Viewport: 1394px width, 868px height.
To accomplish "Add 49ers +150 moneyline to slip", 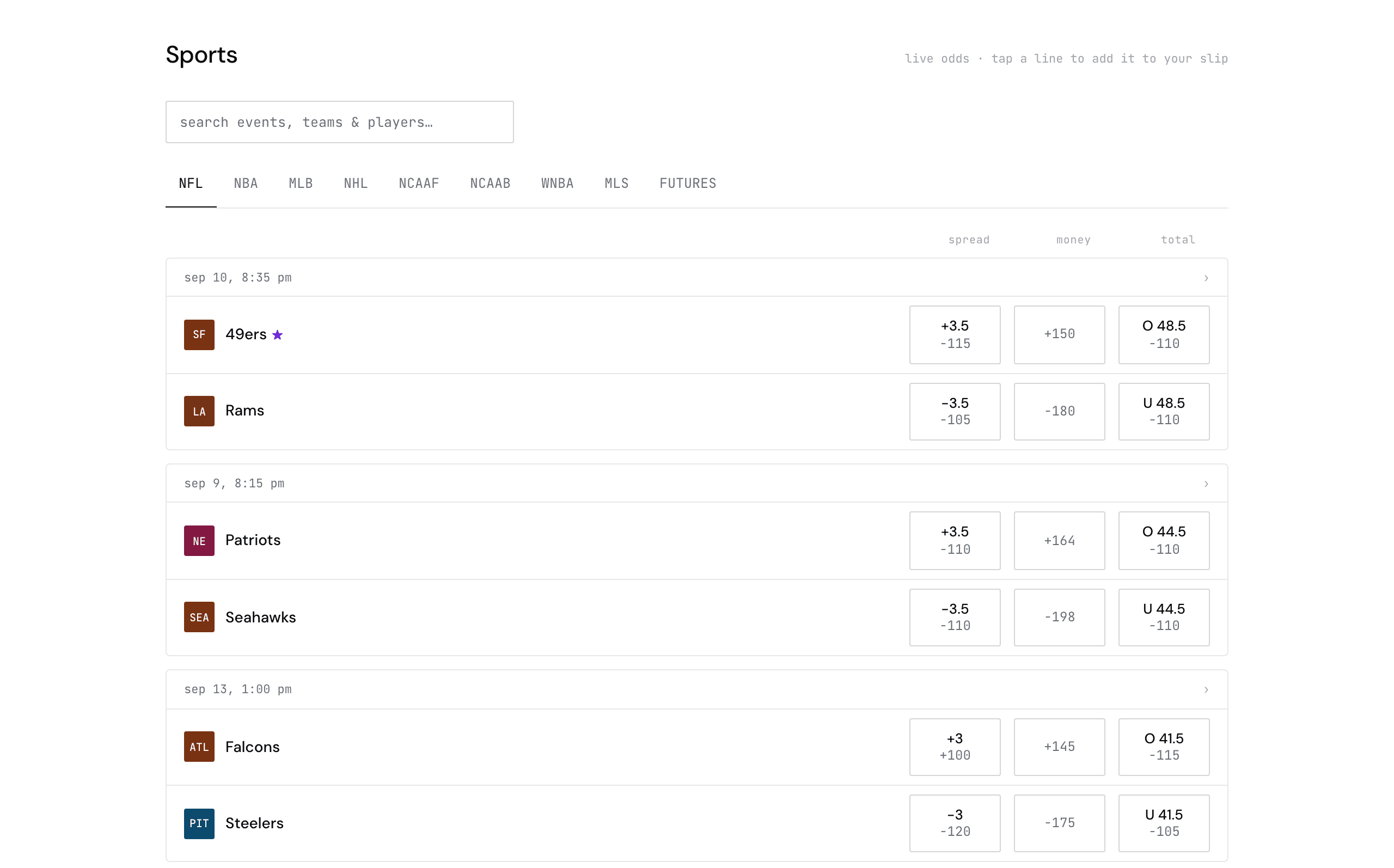I will 1060,335.
